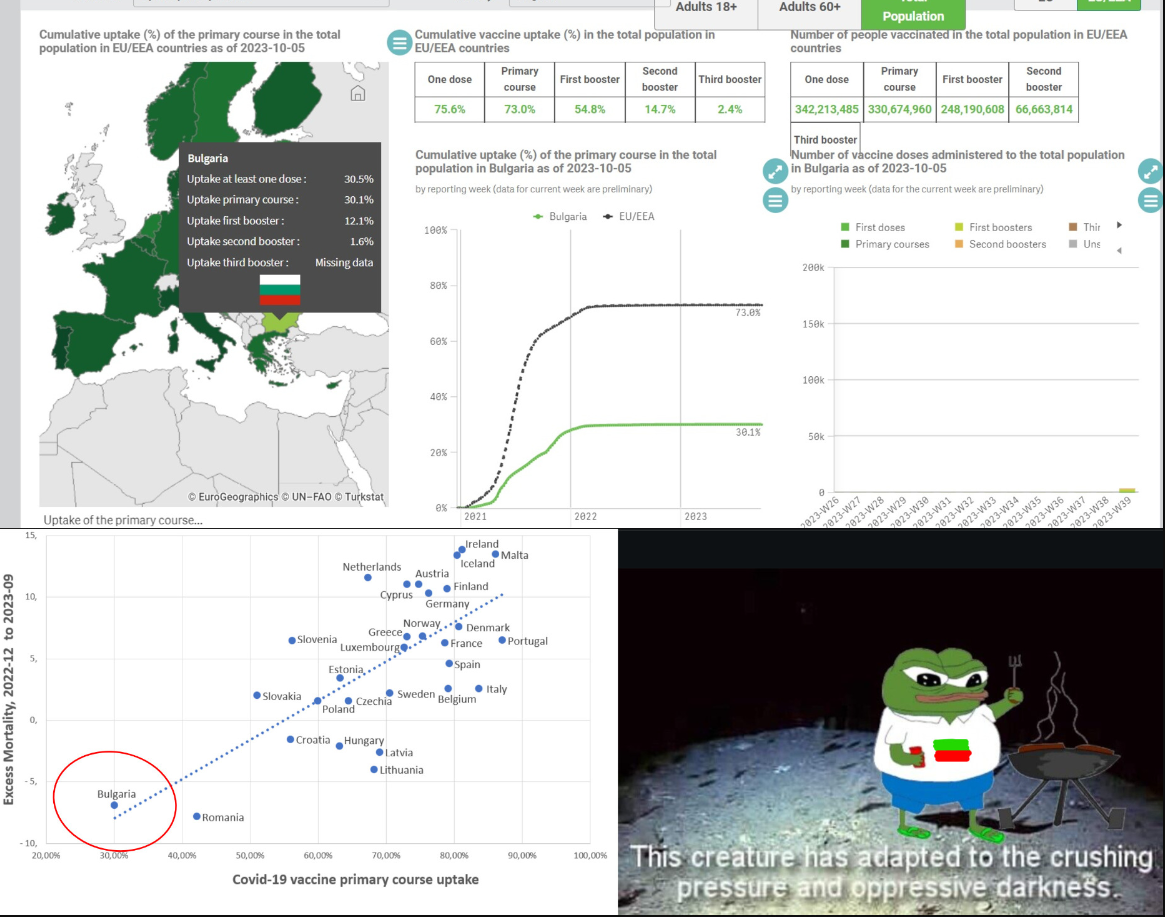Click the 14.7% second booster cell
This screenshot has height=917, width=1165.
tap(660, 109)
